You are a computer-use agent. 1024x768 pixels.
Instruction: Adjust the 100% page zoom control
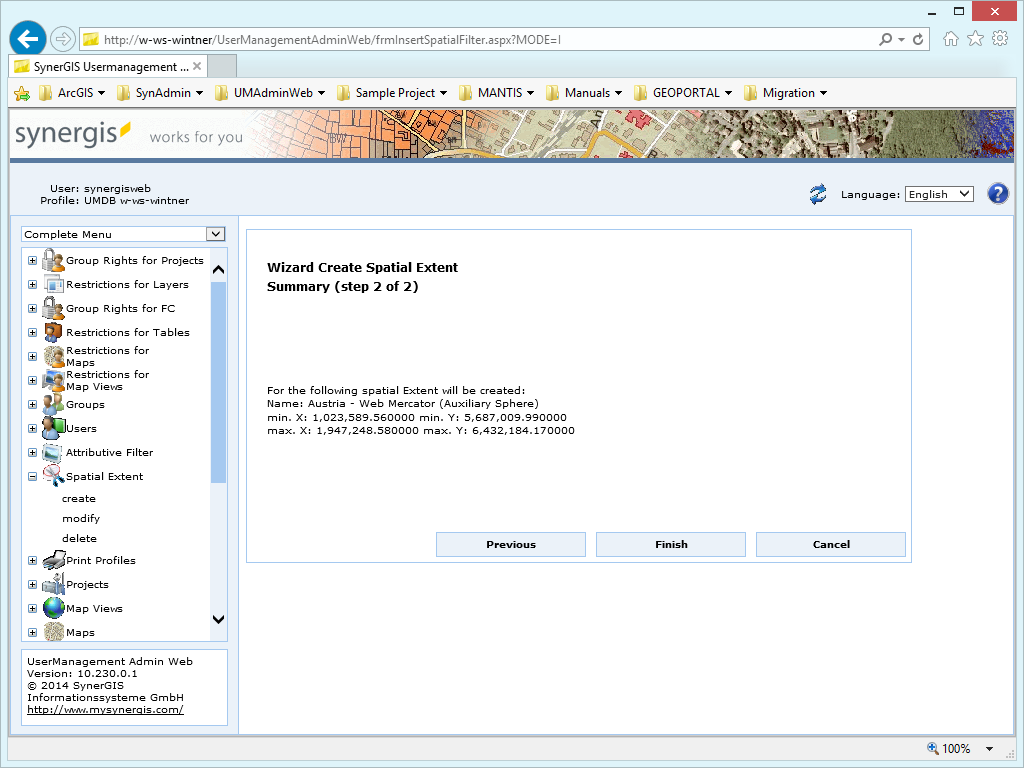pos(957,748)
